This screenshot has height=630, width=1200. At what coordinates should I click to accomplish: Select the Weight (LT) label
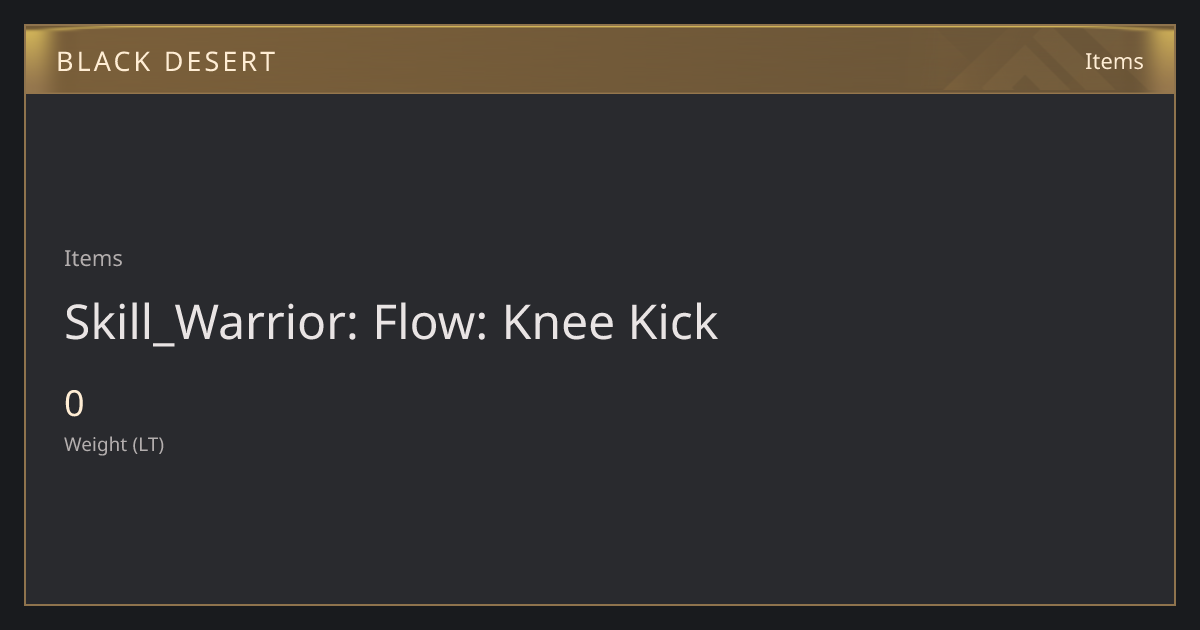point(114,444)
